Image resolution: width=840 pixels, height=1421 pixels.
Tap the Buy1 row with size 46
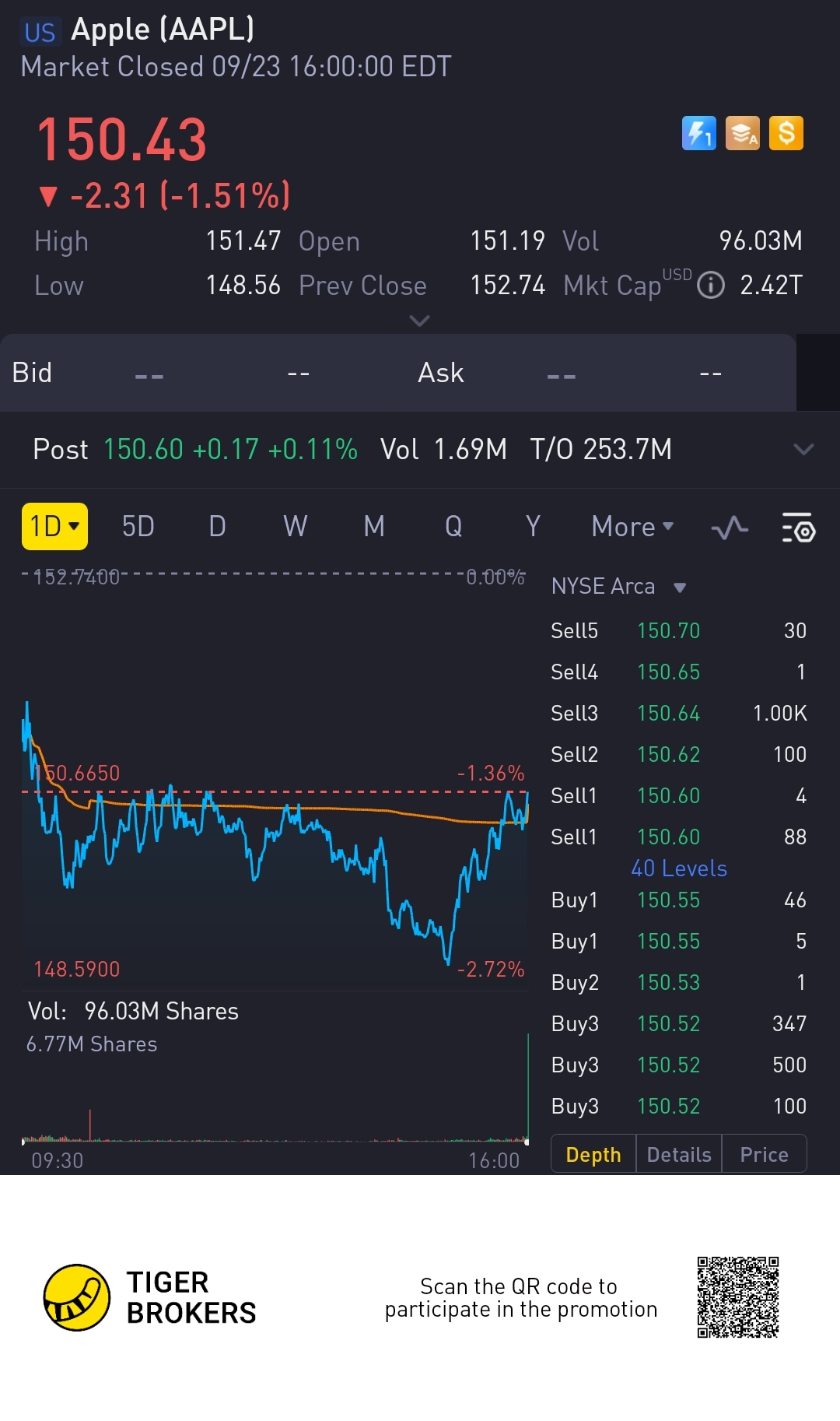[x=679, y=900]
